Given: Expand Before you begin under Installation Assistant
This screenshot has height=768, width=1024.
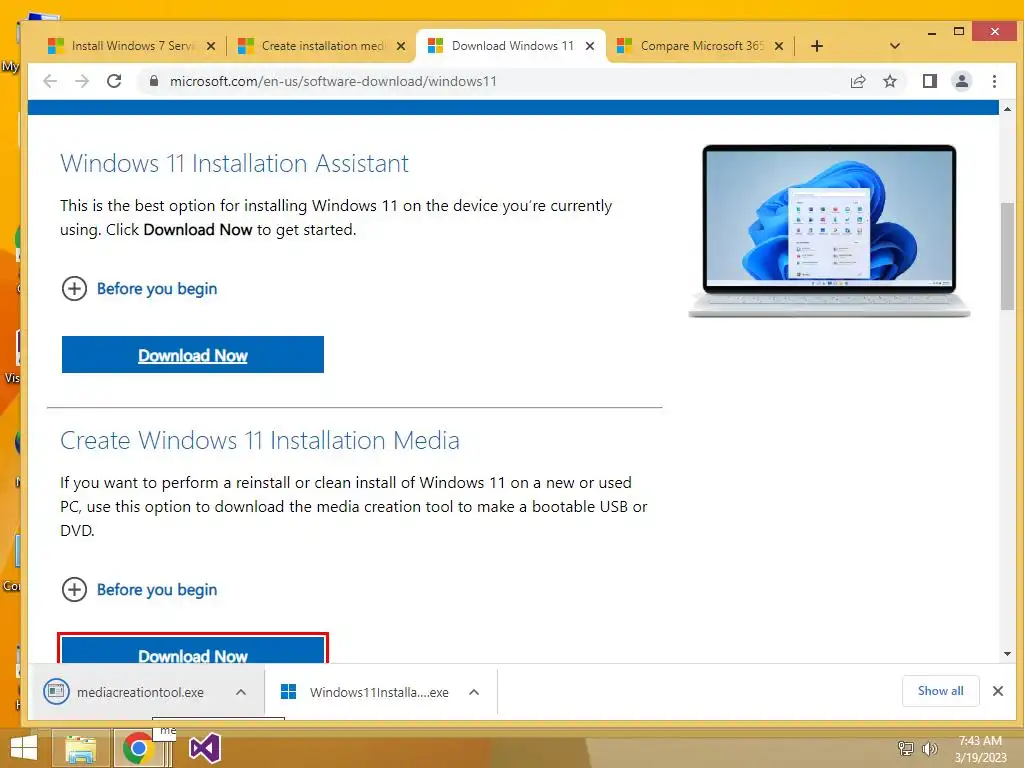Looking at the screenshot, I should tap(139, 289).
